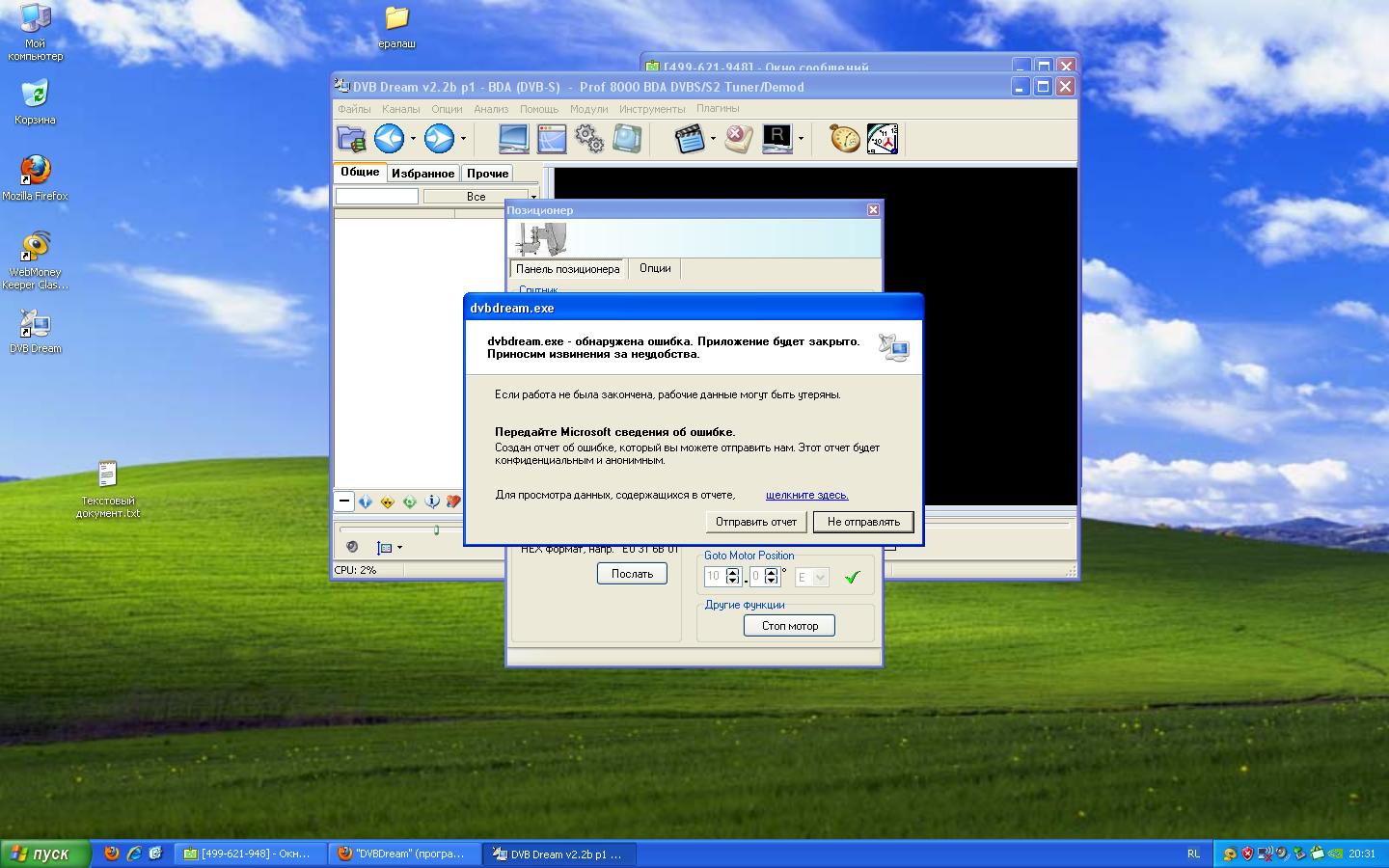Click the info speech bubble icon
This screenshot has height=868, width=1389.
[432, 502]
